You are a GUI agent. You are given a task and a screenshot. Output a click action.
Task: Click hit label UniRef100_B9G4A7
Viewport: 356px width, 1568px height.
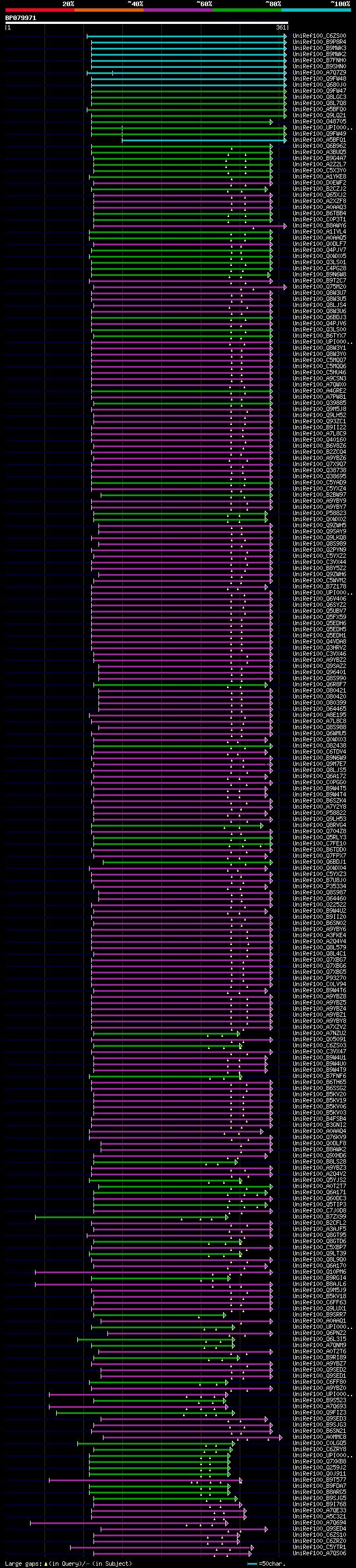tap(319, 159)
